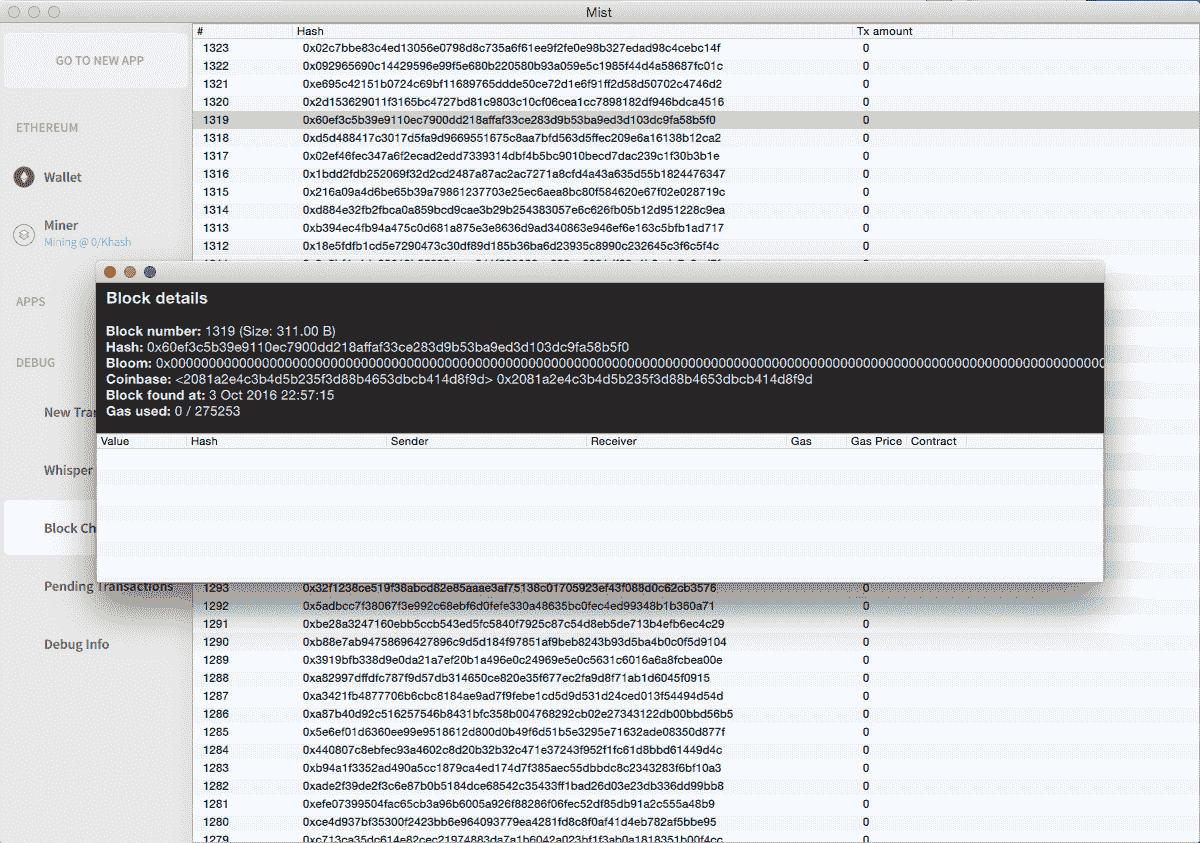Image resolution: width=1200 pixels, height=843 pixels.
Task: Open Pending Transactions in the sidebar
Action: point(108,587)
